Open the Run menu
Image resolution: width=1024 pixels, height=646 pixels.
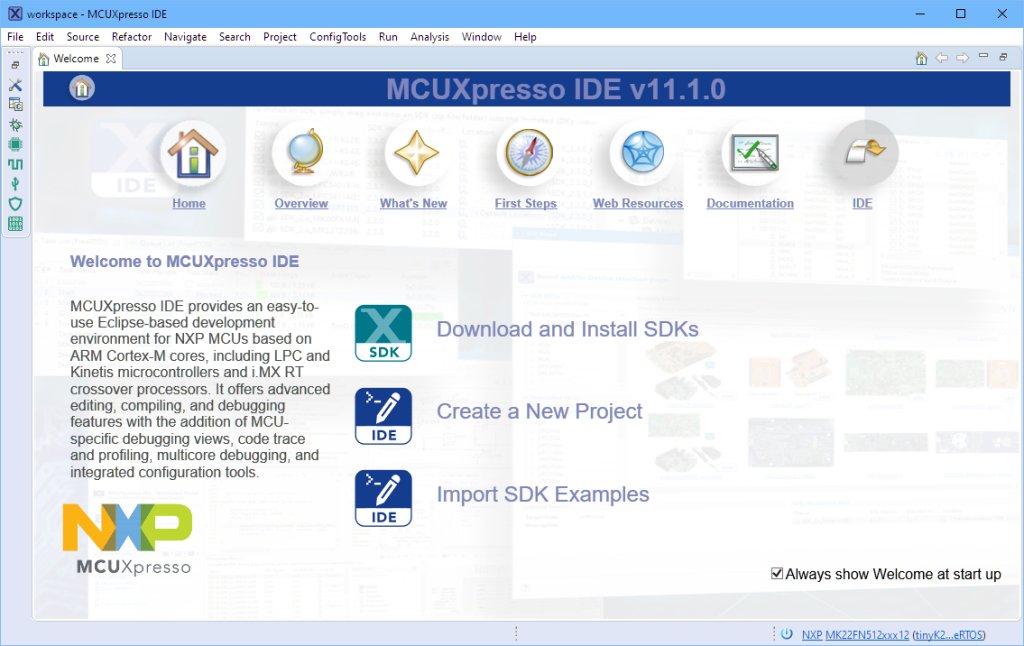[x=388, y=37]
